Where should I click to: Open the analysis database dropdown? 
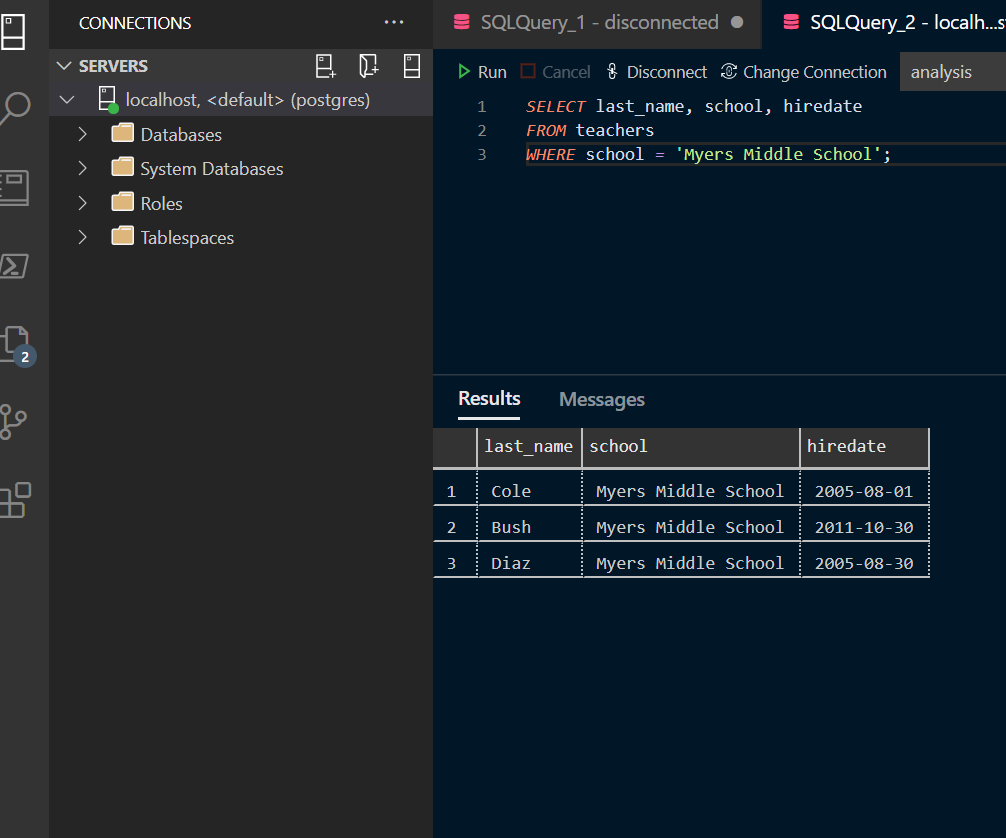click(952, 72)
